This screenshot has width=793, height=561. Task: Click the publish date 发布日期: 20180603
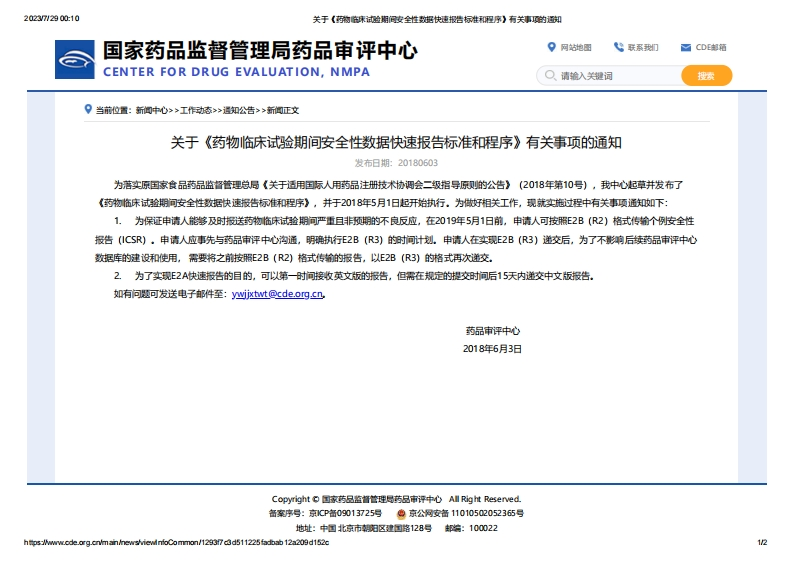(396, 163)
